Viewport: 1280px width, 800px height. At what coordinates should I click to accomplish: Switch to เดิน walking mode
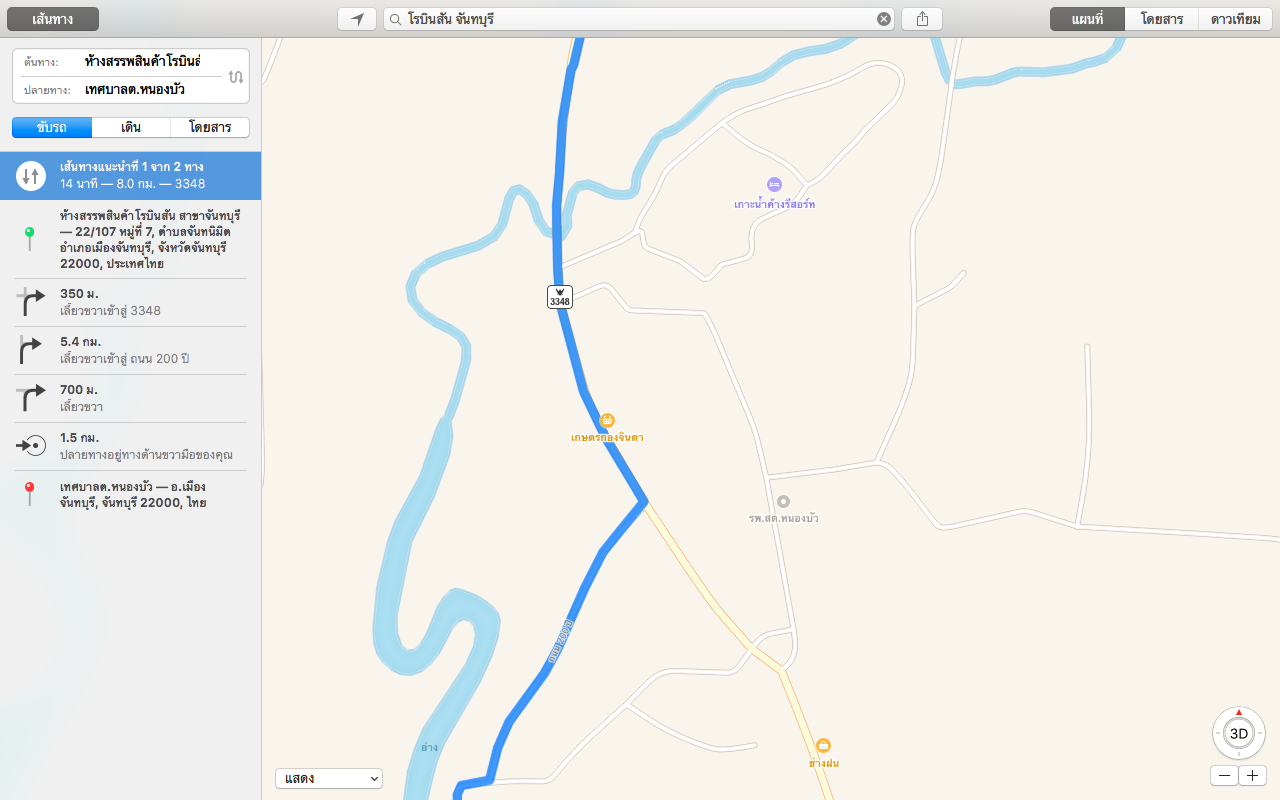click(x=131, y=127)
